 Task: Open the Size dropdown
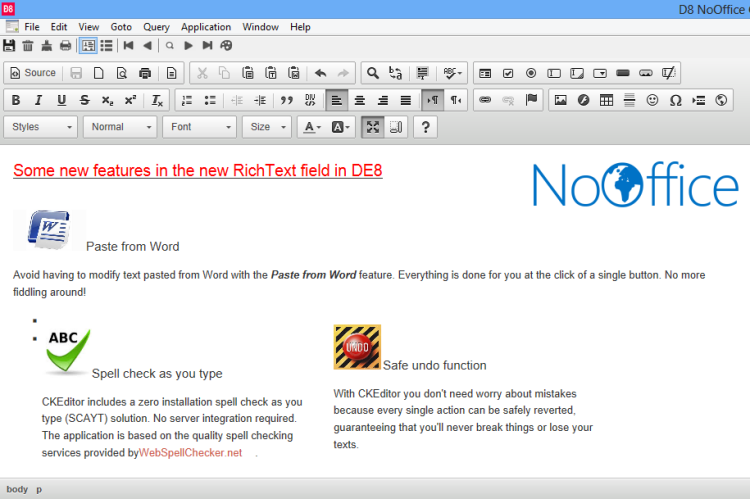[x=267, y=127]
